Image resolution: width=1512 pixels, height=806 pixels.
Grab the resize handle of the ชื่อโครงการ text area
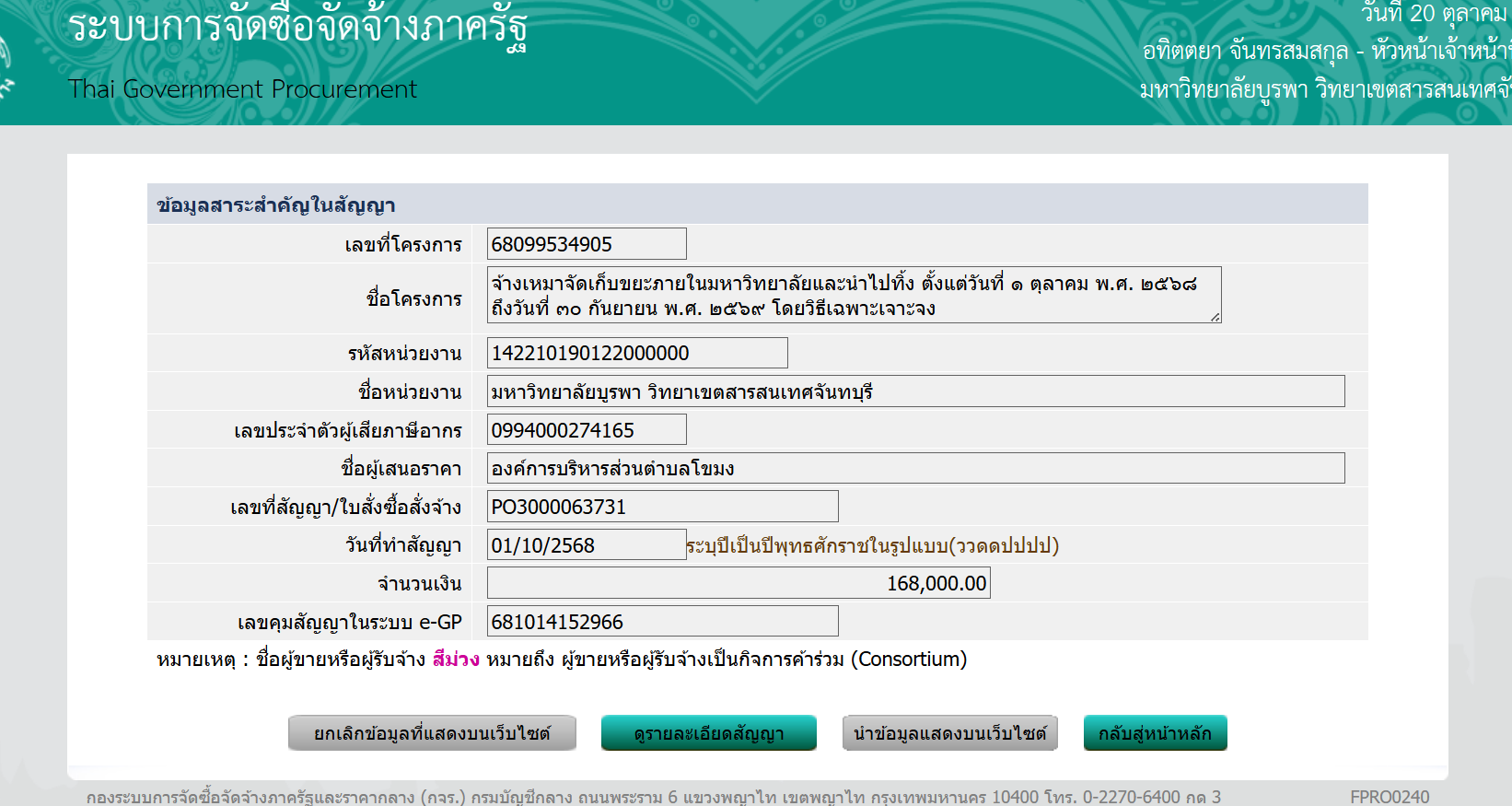1215,317
